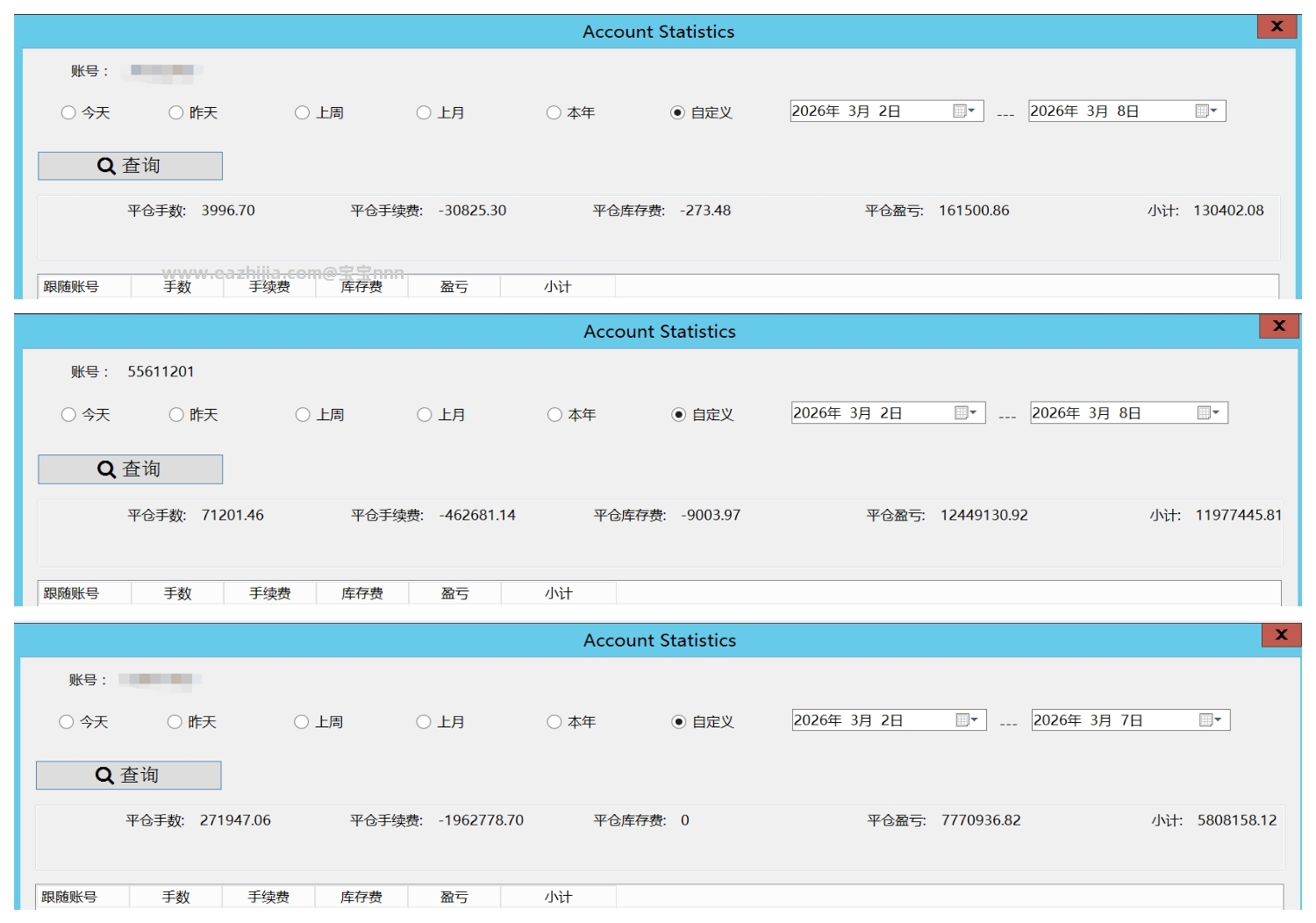Click 手续费 column header in 130402.08 window
The width and height of the screenshot is (1316, 923).
click(269, 287)
